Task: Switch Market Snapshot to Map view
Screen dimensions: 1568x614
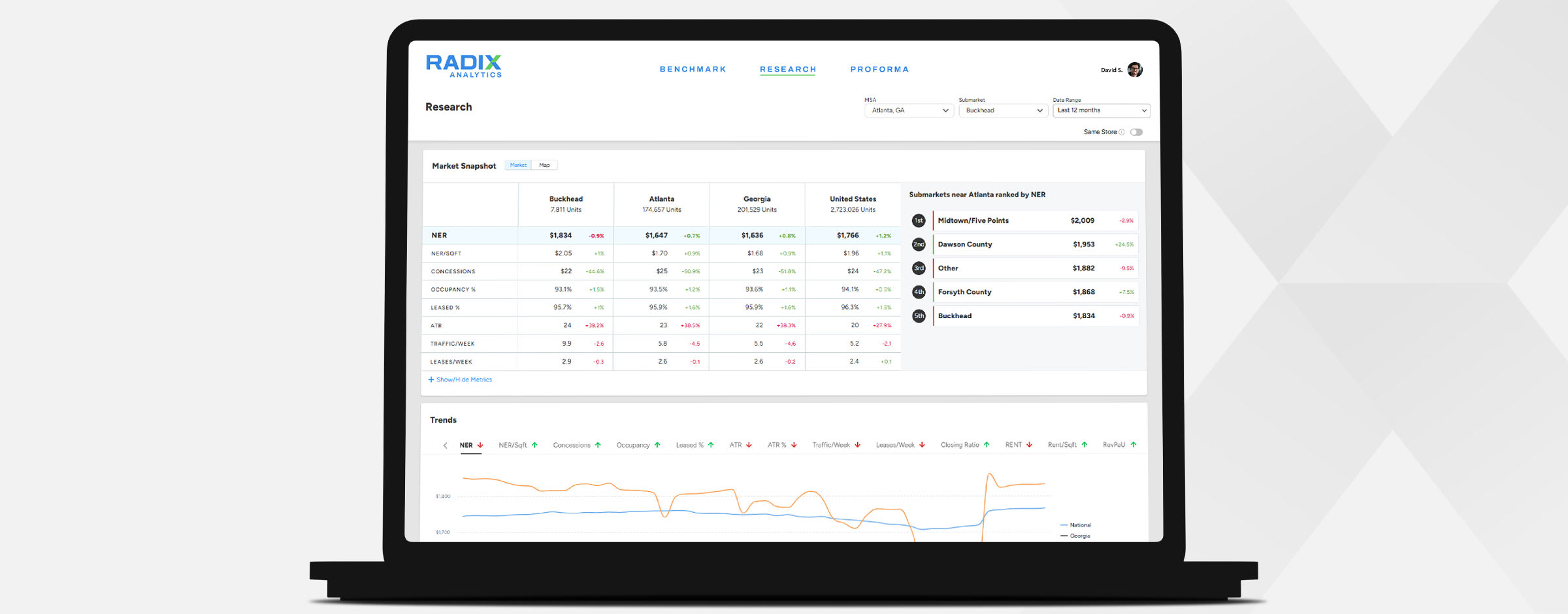Action: click(x=544, y=165)
